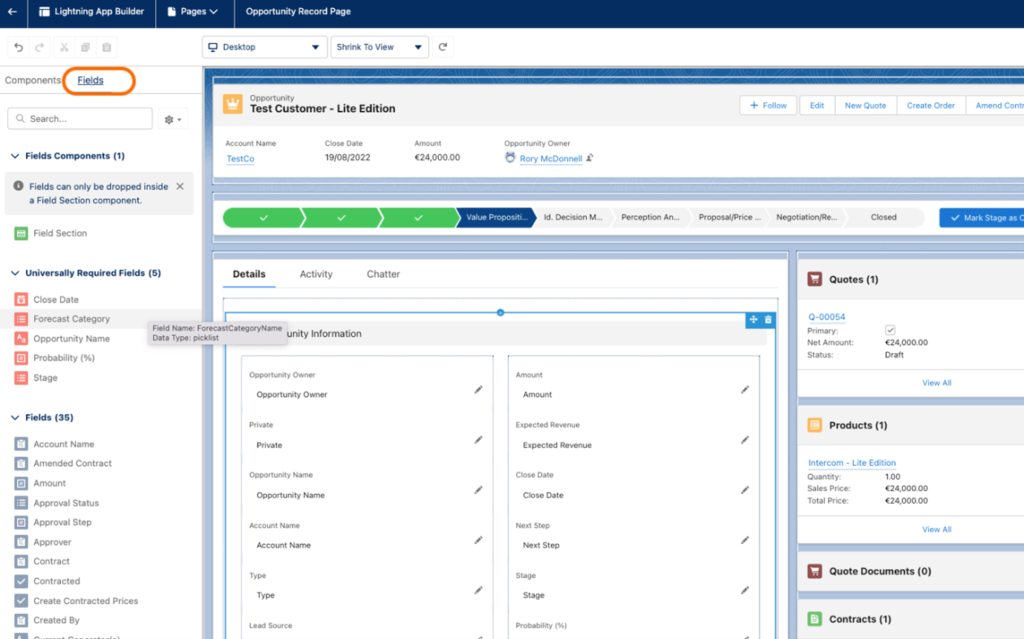Open the Rory McDonnell owner link
1024x639 pixels.
[x=551, y=158]
